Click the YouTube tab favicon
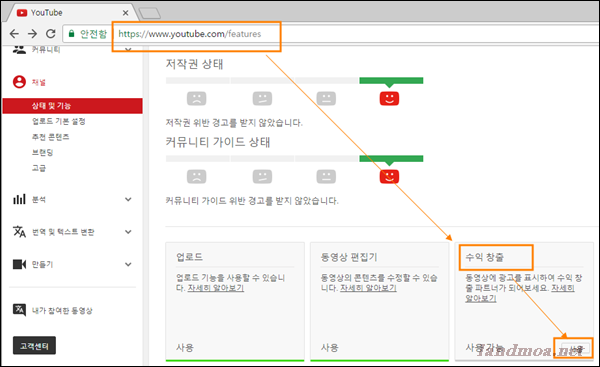This screenshot has height=367, width=600. (x=22, y=13)
